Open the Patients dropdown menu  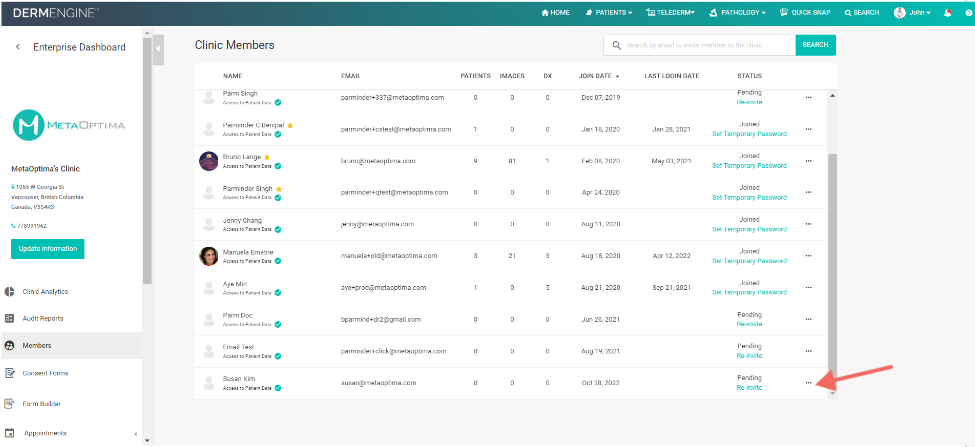(609, 12)
